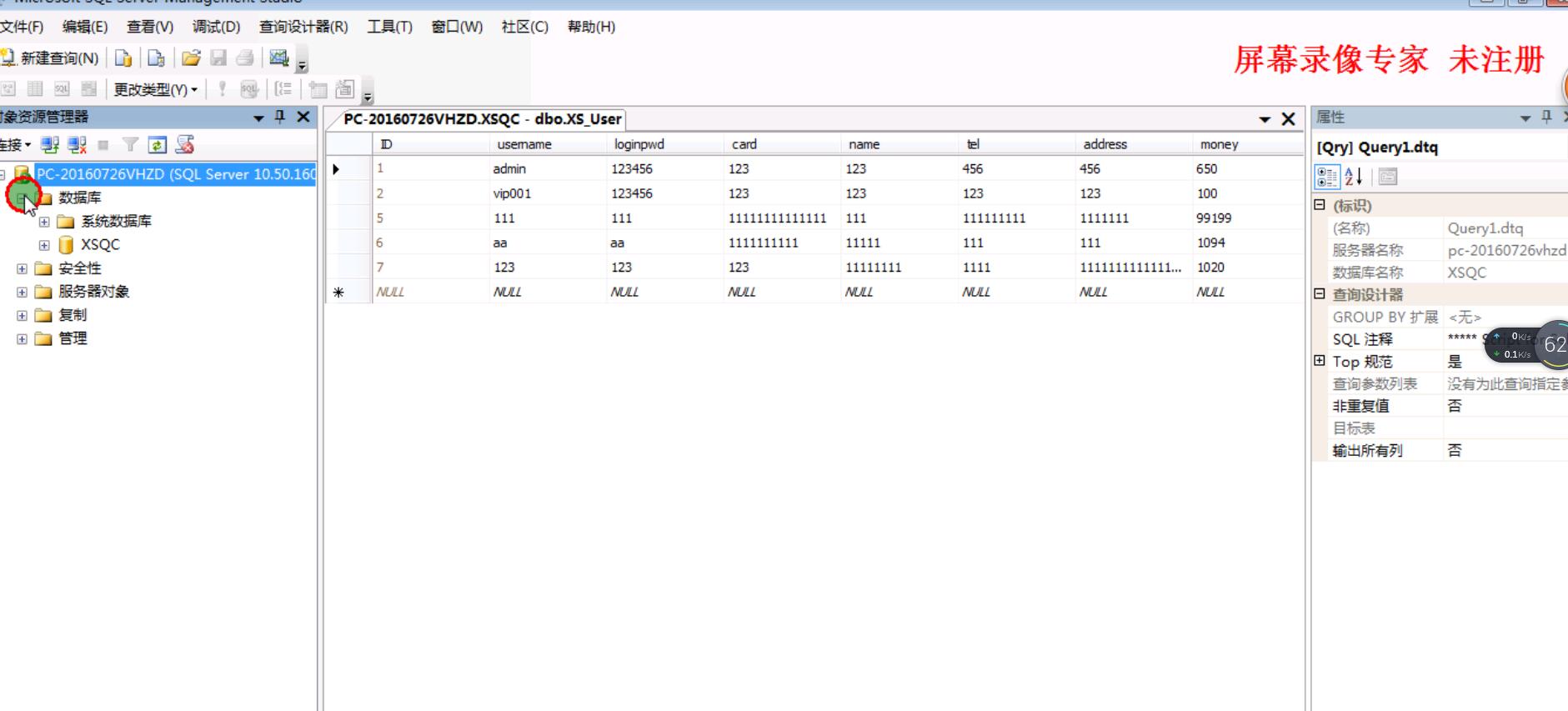Click the Database Engine Query icon
This screenshot has height=711, width=1568.
[x=123, y=58]
